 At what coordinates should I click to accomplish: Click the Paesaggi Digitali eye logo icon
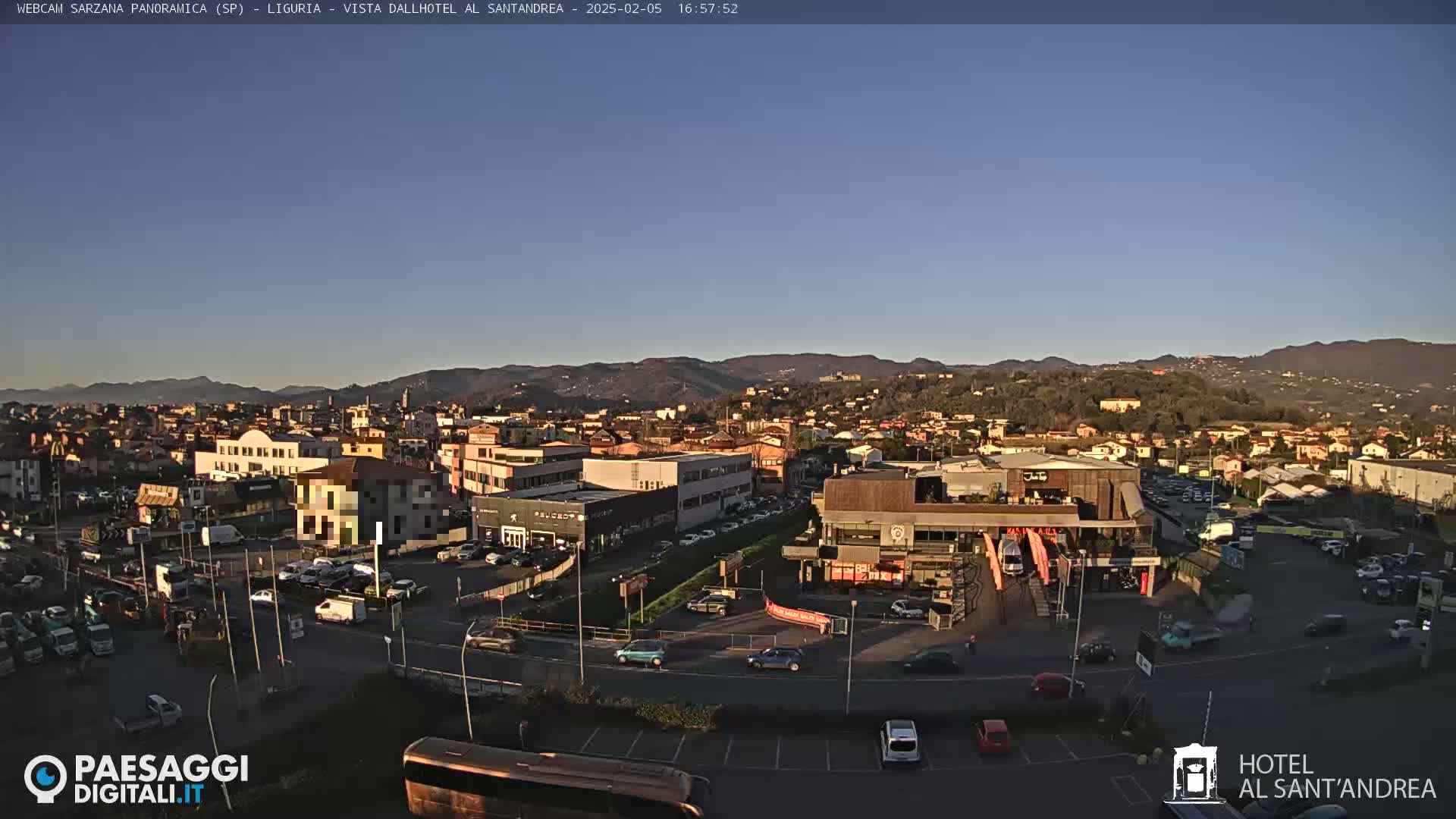point(45,777)
